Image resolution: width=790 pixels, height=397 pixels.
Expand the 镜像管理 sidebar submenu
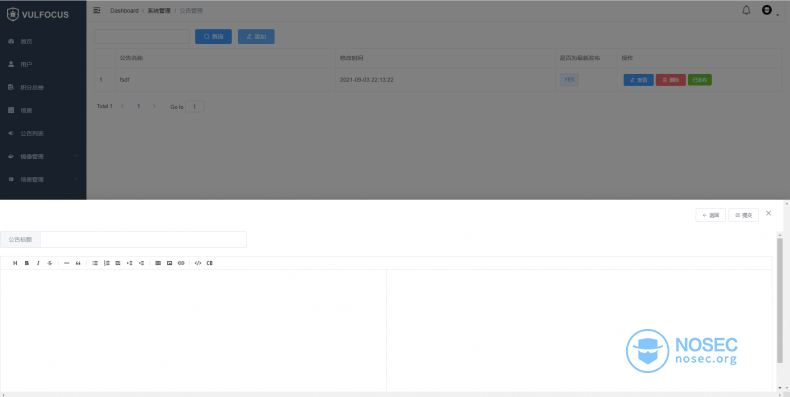pyautogui.click(x=43, y=156)
